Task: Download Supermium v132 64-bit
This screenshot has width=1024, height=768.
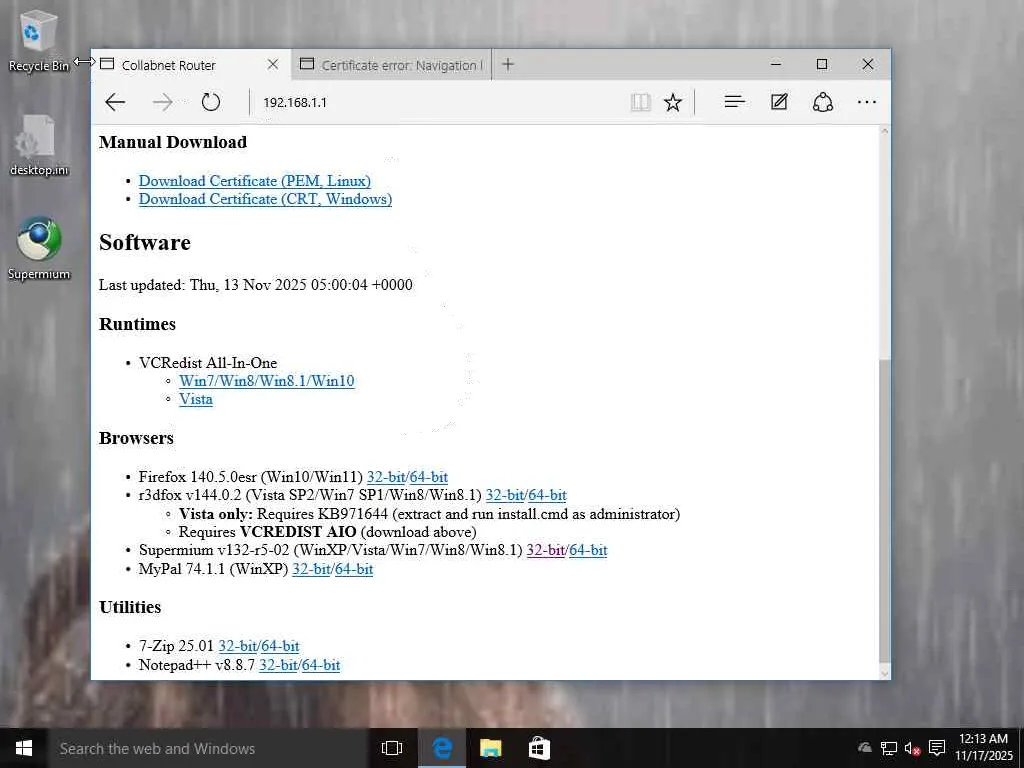Action: [588, 550]
